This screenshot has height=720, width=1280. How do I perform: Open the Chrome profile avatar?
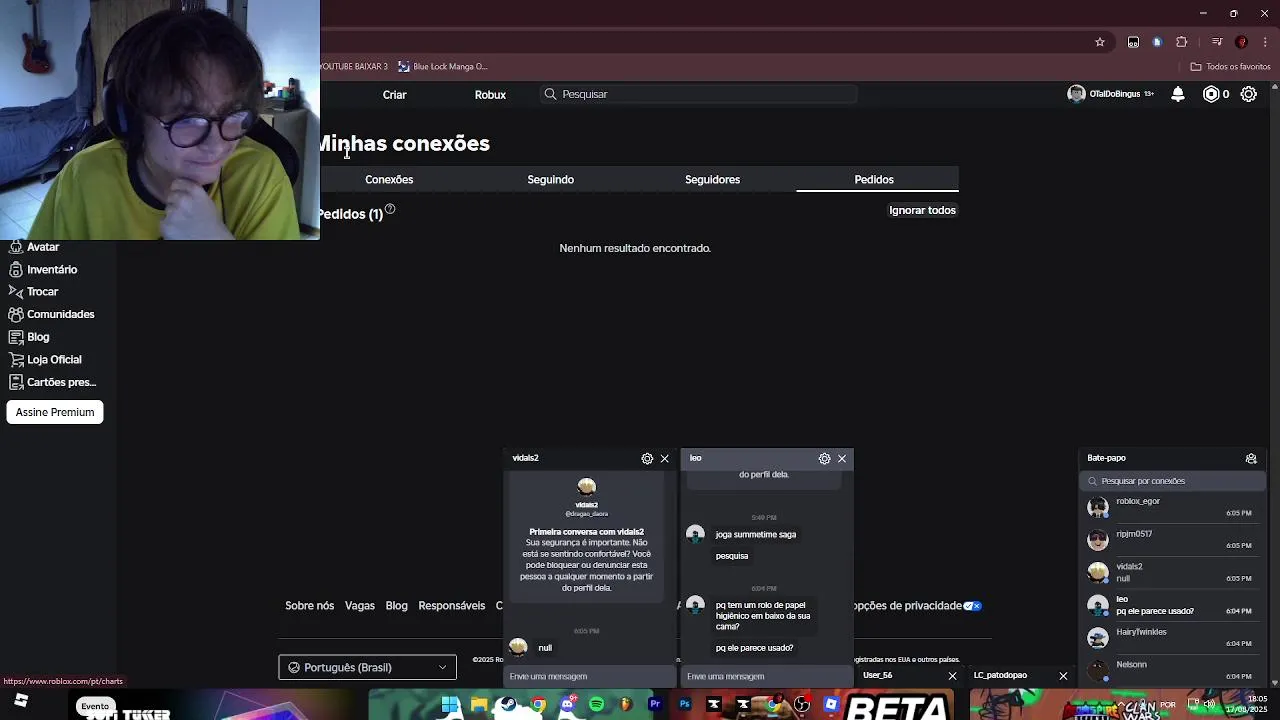1242,42
